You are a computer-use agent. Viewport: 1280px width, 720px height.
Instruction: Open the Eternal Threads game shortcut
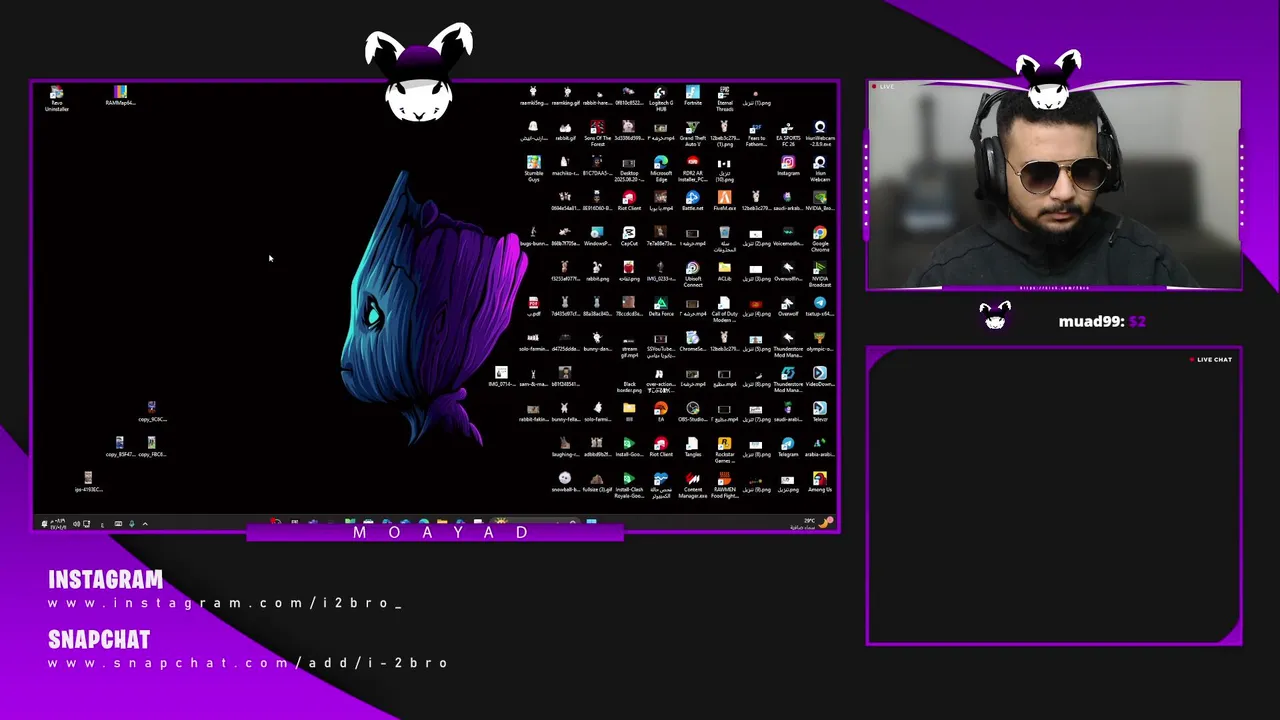click(x=724, y=98)
